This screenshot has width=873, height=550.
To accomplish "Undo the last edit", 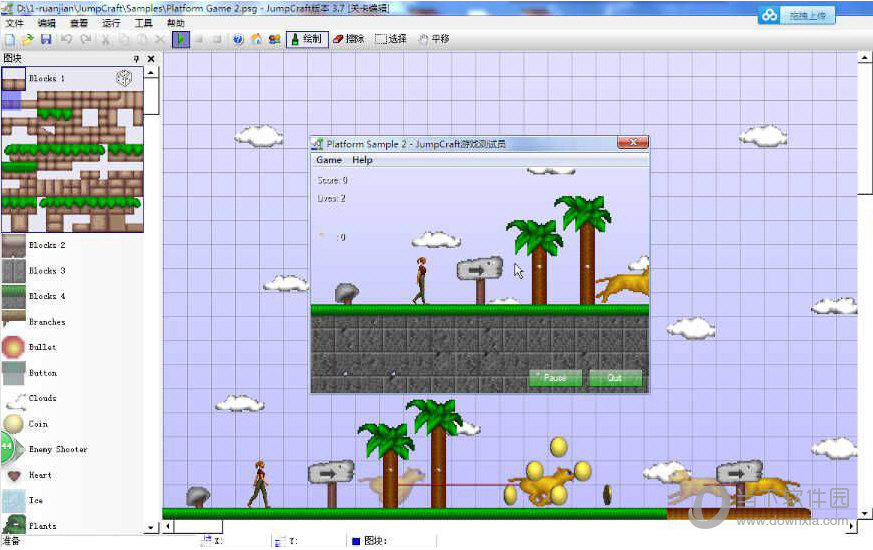I will (x=67, y=40).
